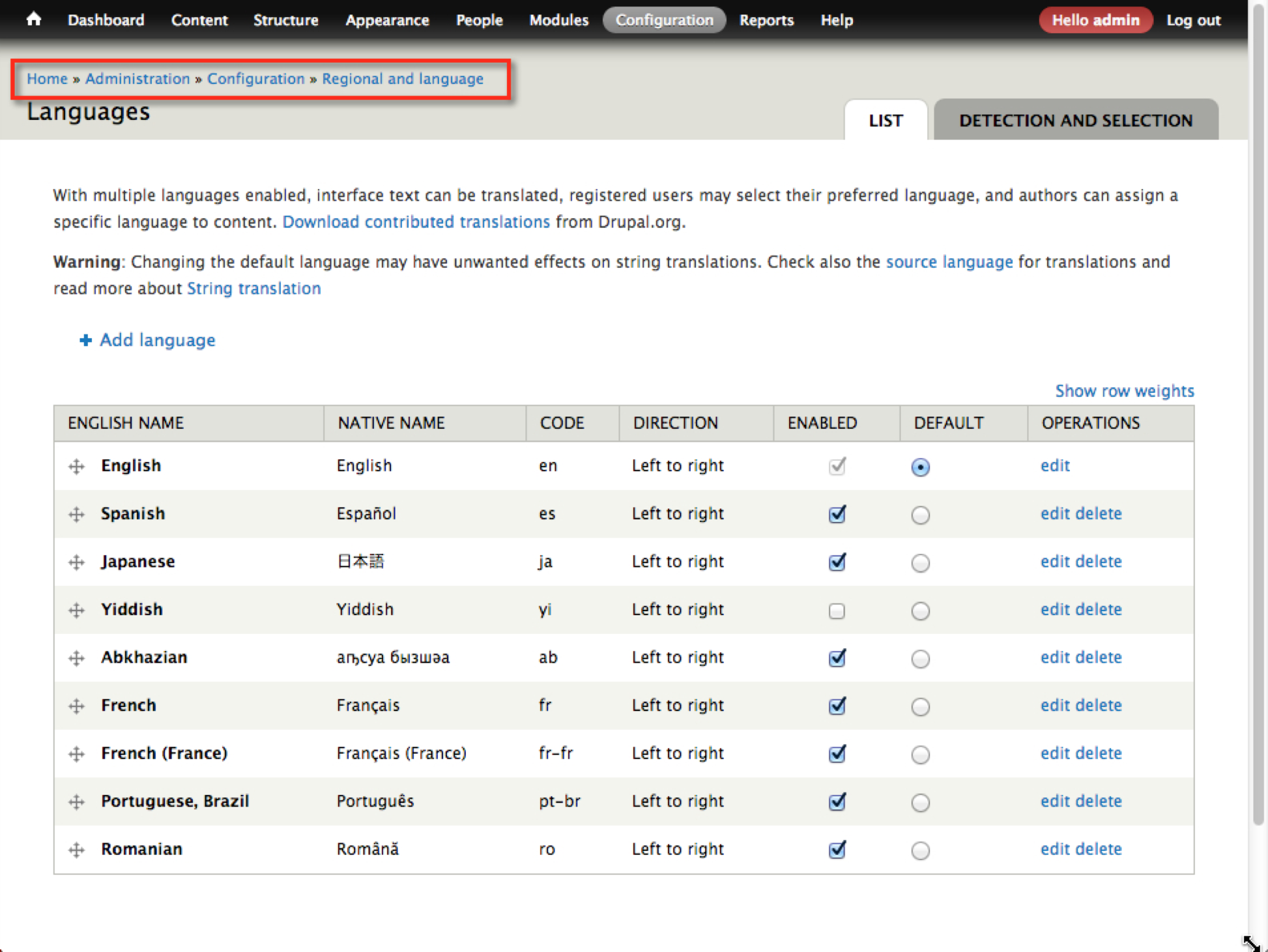Select French as the default language
Viewport: 1268px width, 952px height.
point(920,706)
